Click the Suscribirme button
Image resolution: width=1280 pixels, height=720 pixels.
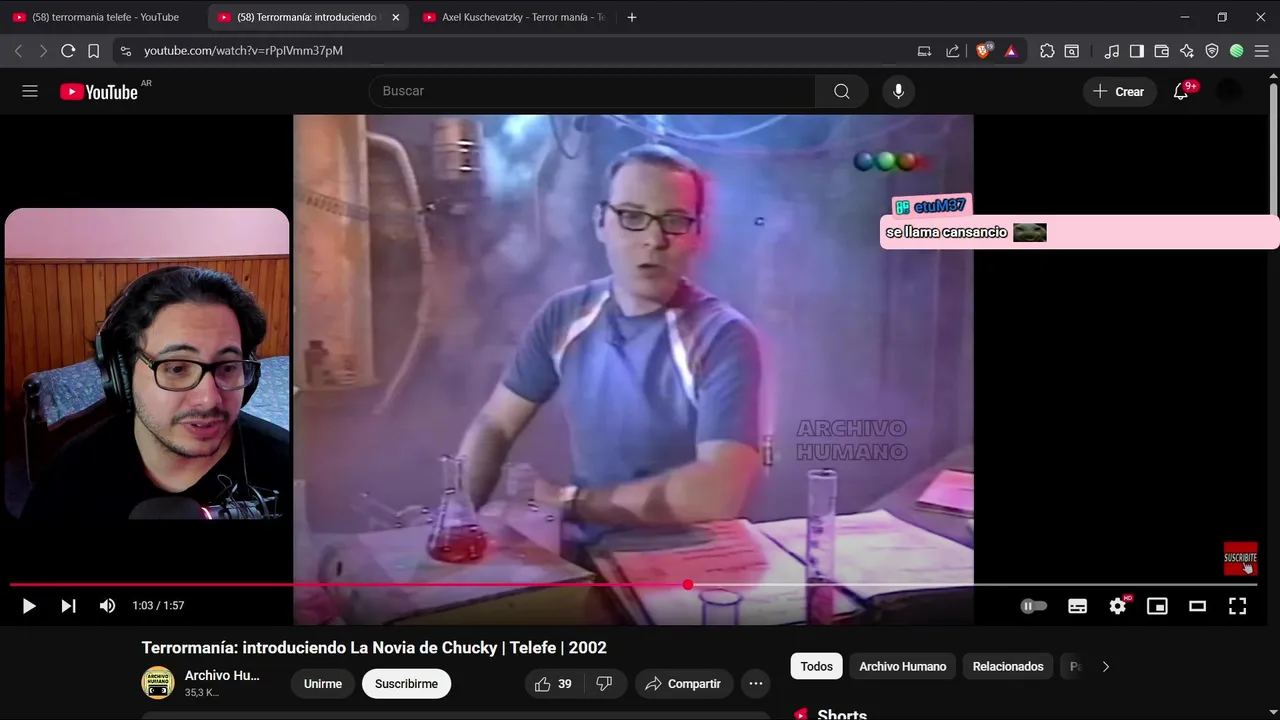click(406, 684)
